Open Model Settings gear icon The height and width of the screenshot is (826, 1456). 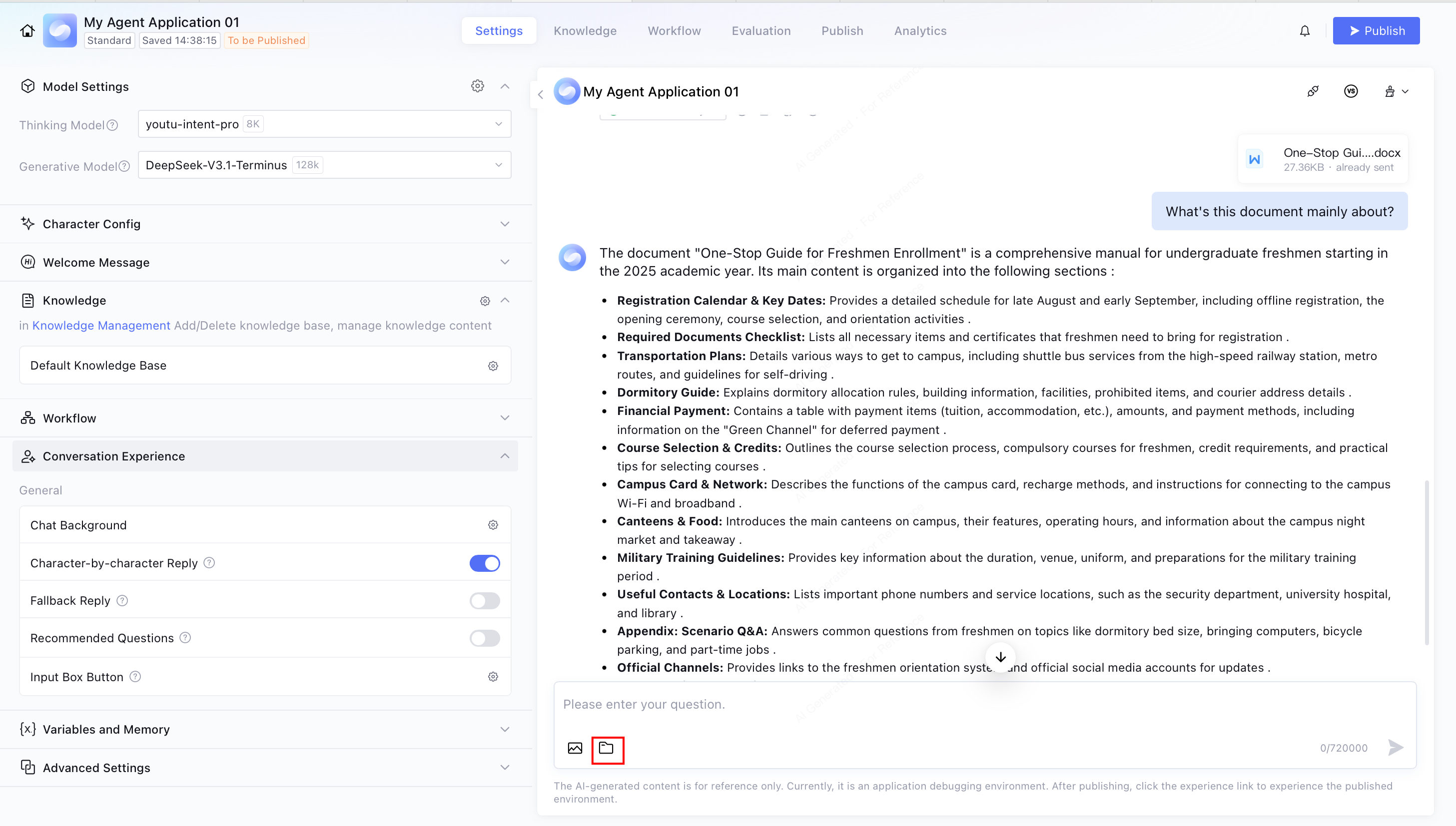477,86
